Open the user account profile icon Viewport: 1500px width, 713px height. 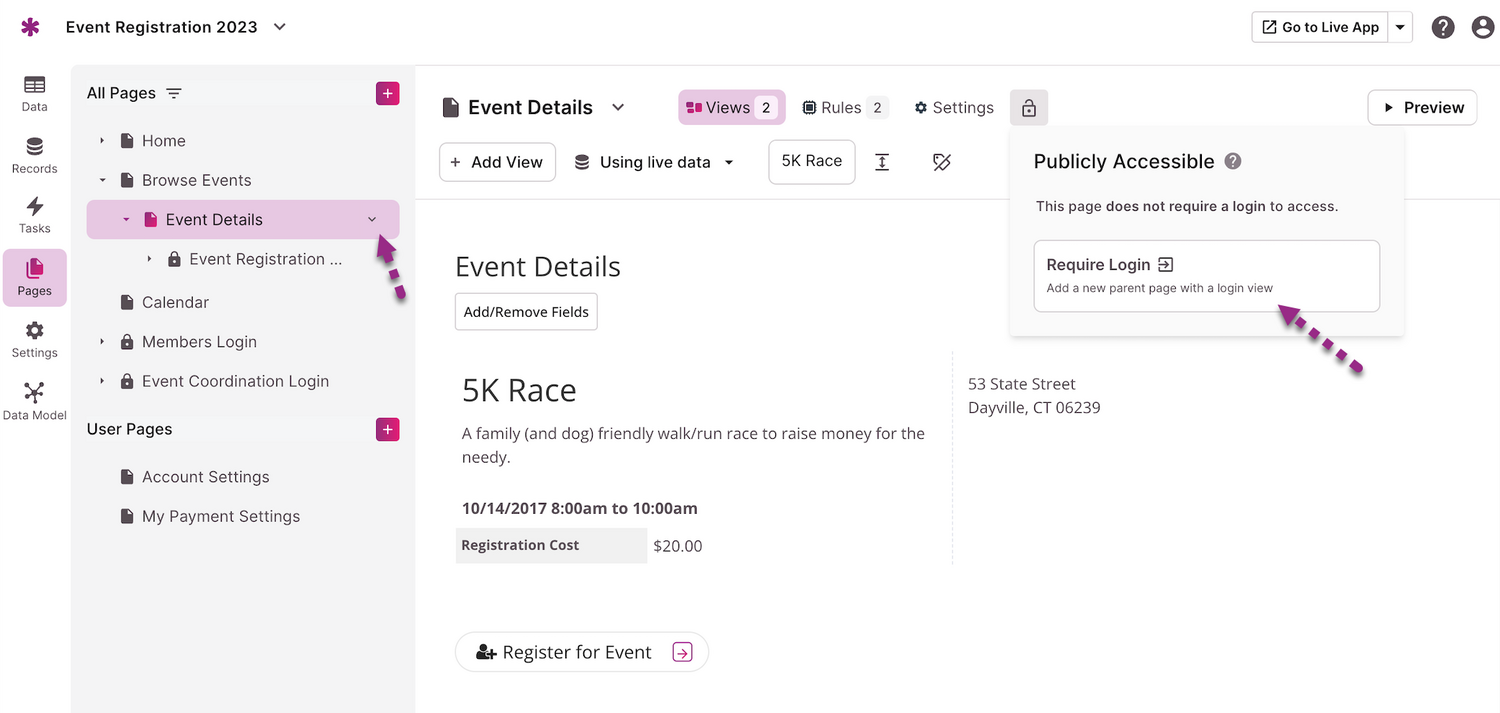coord(1483,27)
